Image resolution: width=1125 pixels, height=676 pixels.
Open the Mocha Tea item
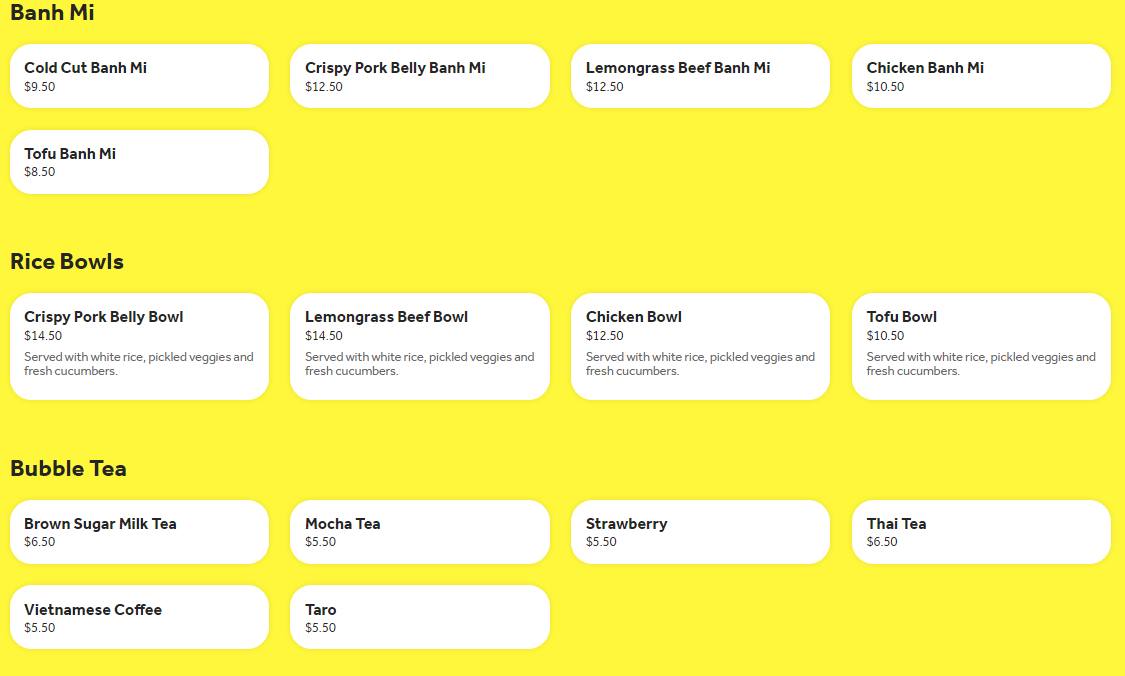click(419, 531)
